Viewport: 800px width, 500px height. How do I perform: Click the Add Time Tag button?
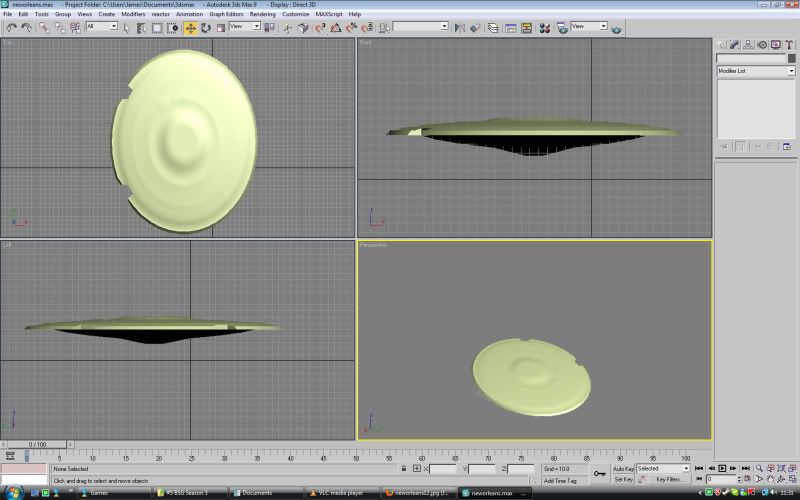[560, 480]
